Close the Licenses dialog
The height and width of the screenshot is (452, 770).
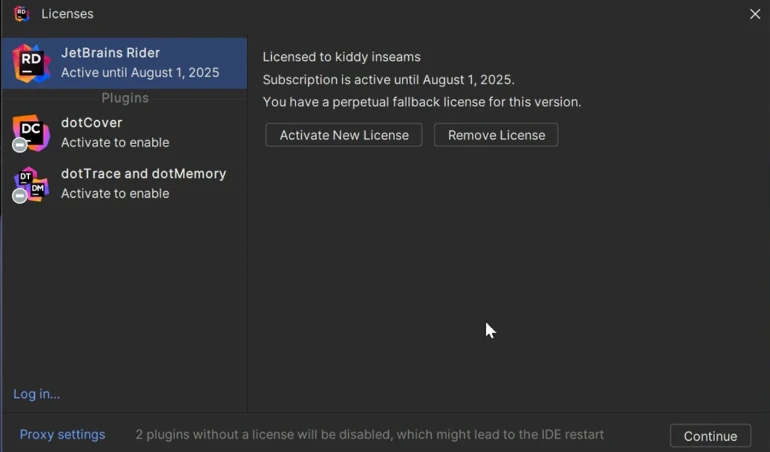[x=755, y=14]
